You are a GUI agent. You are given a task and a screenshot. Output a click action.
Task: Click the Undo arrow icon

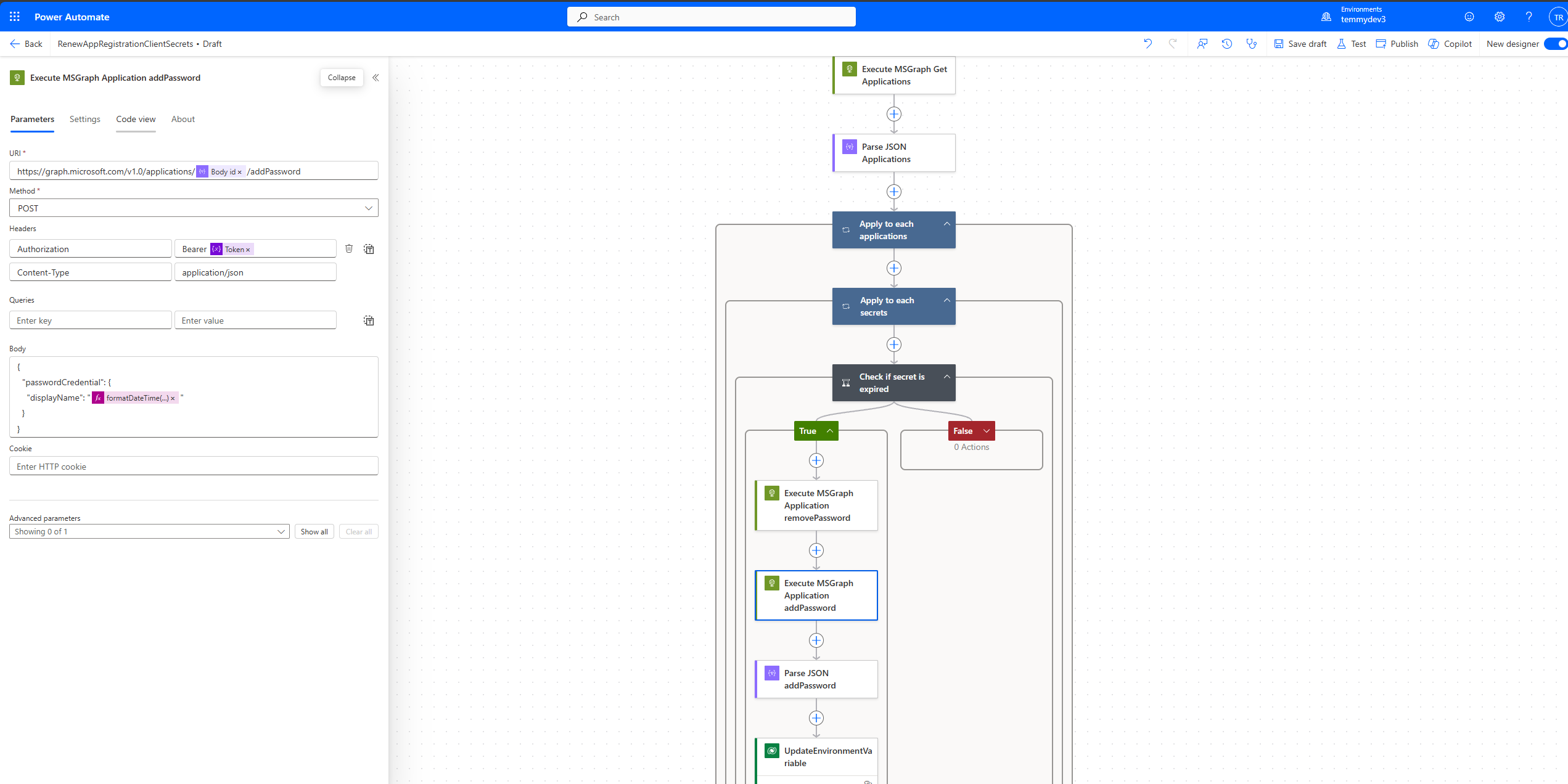1148,44
